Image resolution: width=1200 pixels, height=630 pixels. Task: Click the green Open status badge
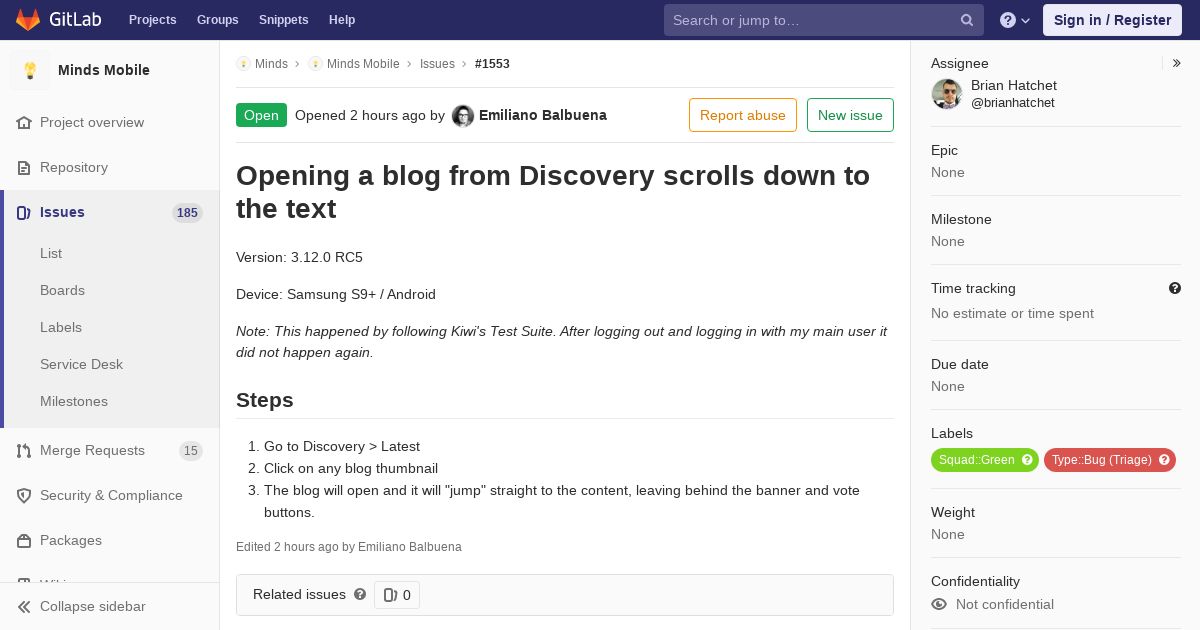pos(261,115)
